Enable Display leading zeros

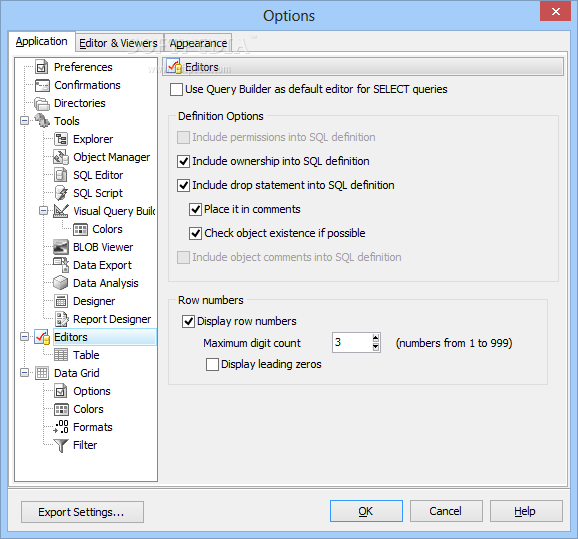pos(212,365)
